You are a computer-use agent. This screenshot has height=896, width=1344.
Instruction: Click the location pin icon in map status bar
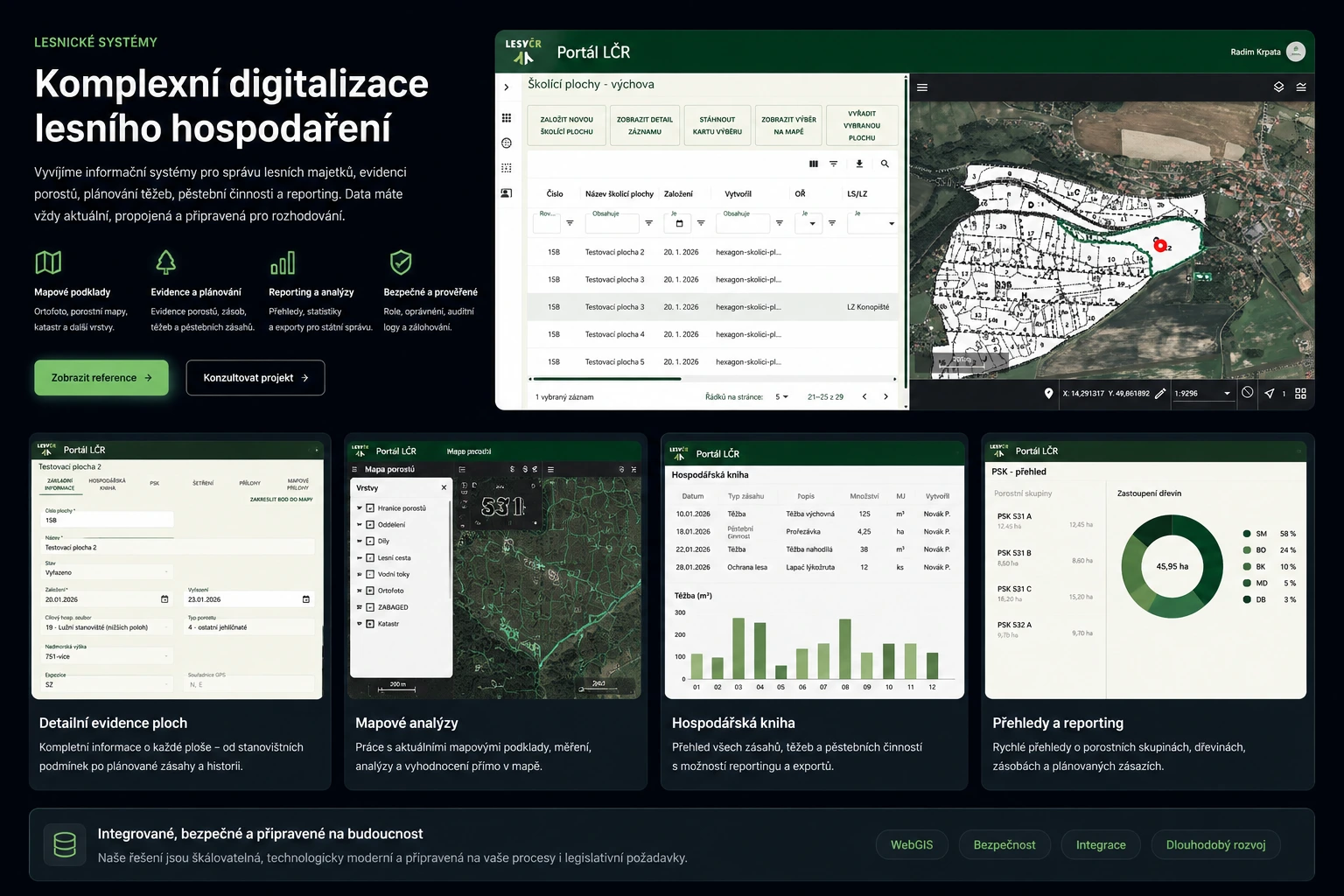coord(1049,394)
